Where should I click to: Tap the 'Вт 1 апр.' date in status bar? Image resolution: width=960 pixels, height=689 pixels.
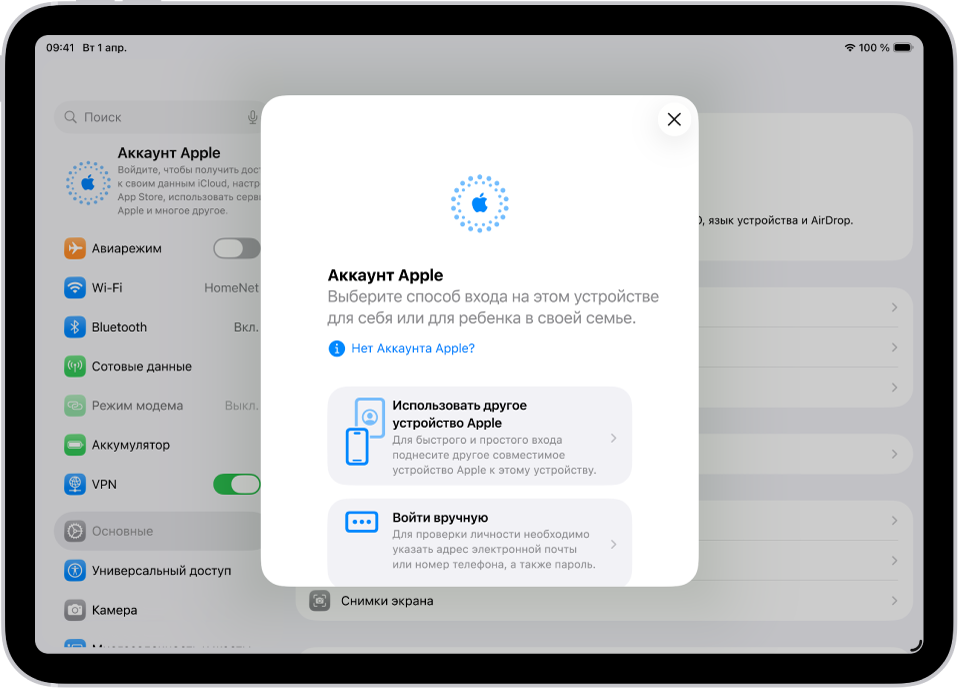click(x=105, y=48)
